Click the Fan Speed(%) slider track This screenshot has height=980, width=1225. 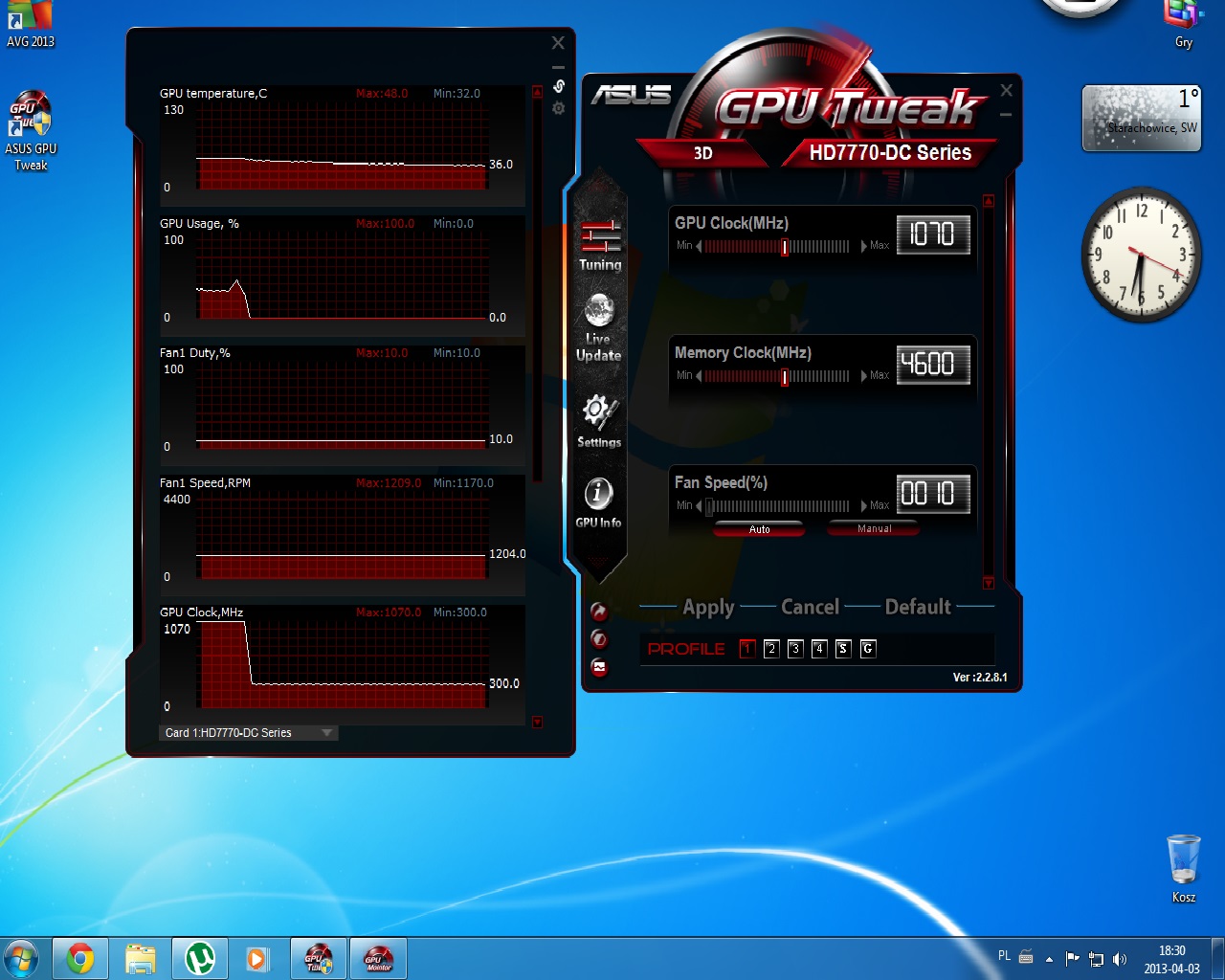click(x=777, y=506)
